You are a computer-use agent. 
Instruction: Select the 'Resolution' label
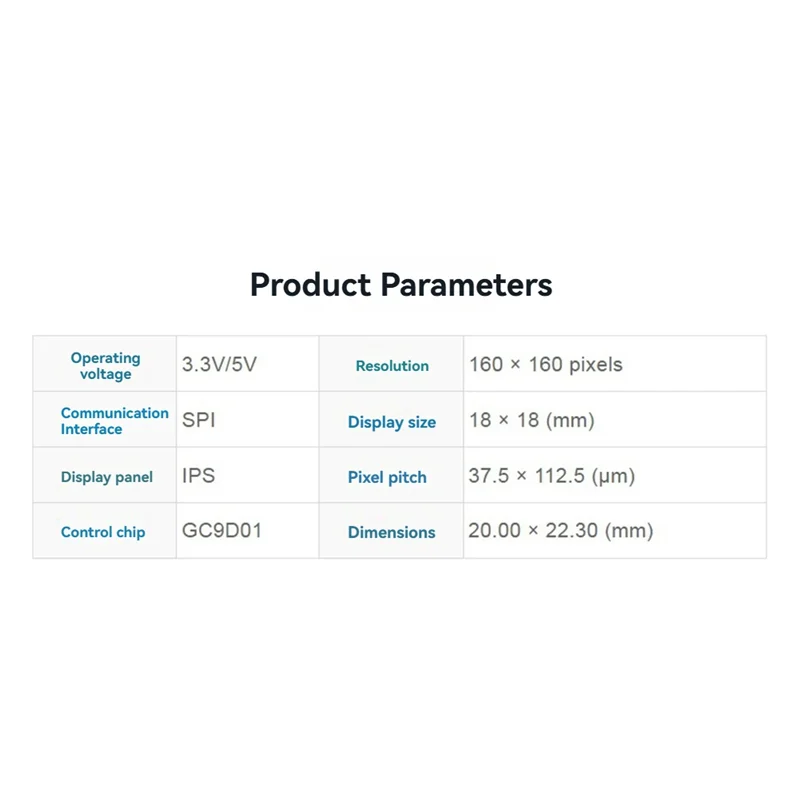[392, 366]
